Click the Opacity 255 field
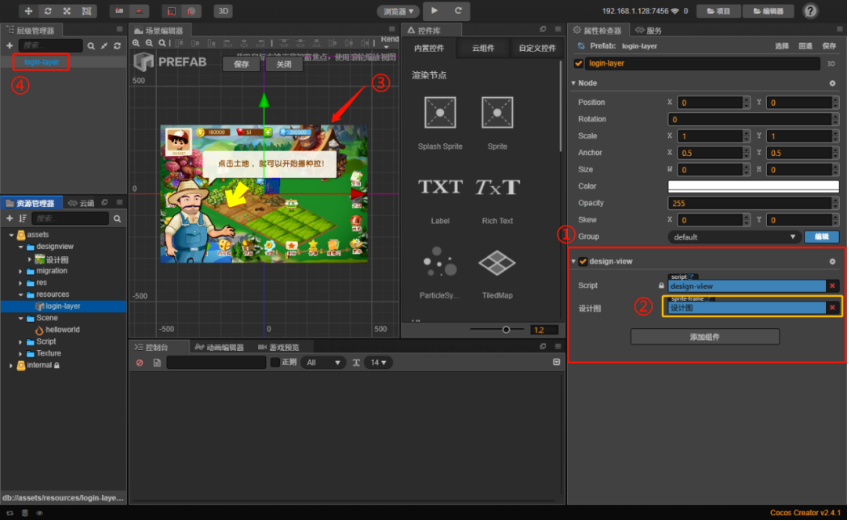Screen dimensions: 849x521 click(750, 203)
